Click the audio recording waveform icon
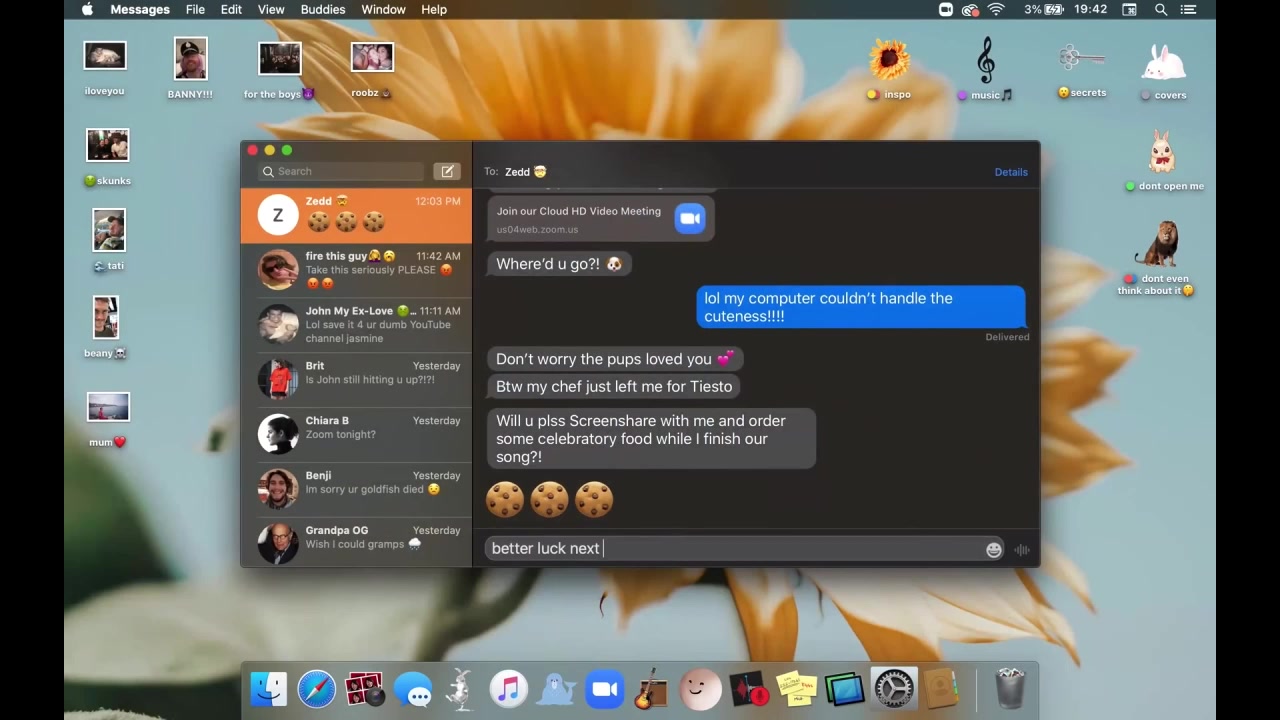Viewport: 1280px width, 720px height. [x=1021, y=549]
